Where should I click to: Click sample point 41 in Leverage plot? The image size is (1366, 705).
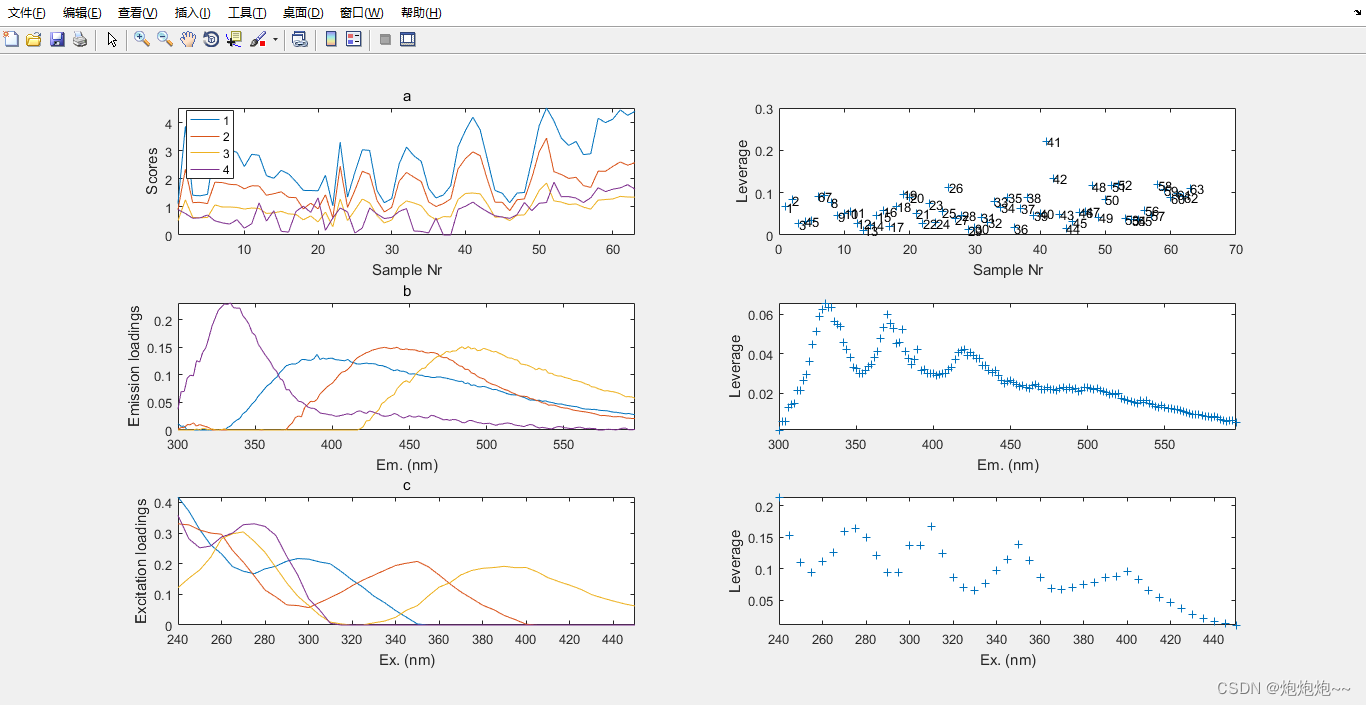[x=1047, y=142]
